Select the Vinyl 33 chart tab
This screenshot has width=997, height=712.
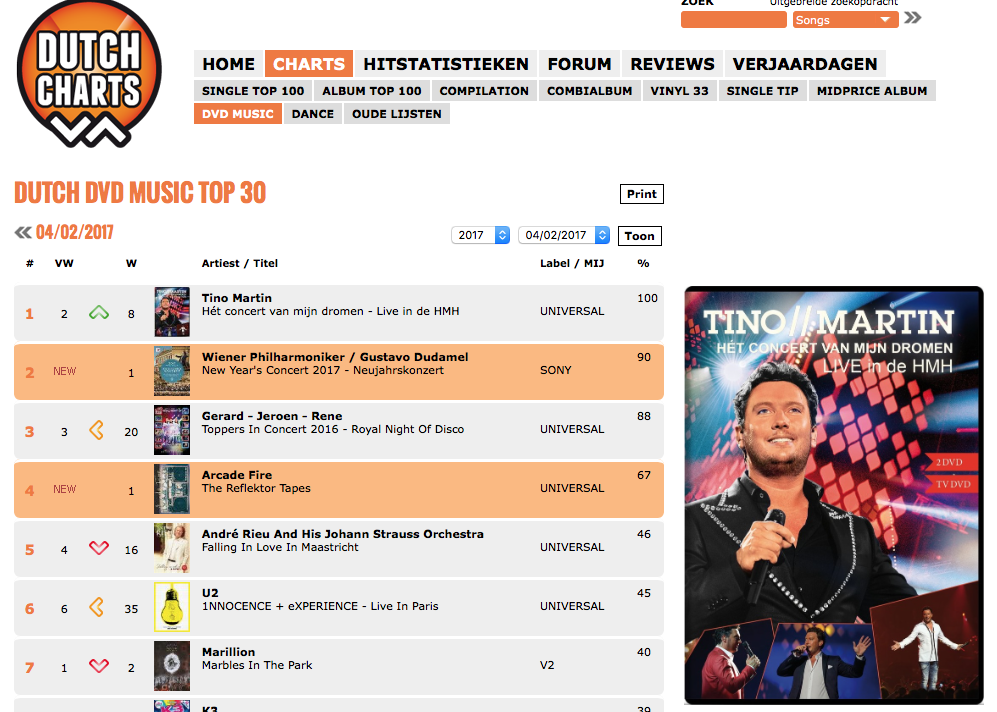[x=679, y=91]
